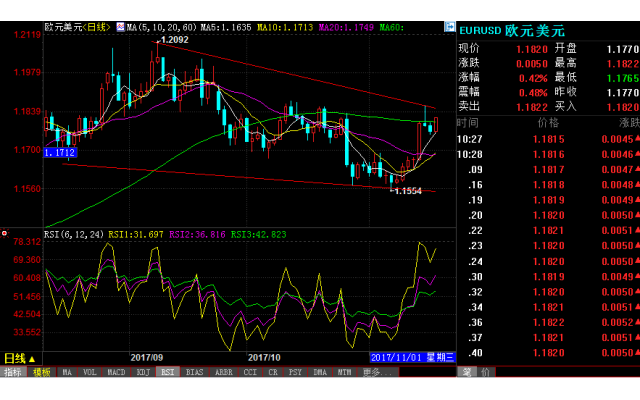Select the BIAS indicator tab
This screenshot has width=640, height=400.
(194, 372)
